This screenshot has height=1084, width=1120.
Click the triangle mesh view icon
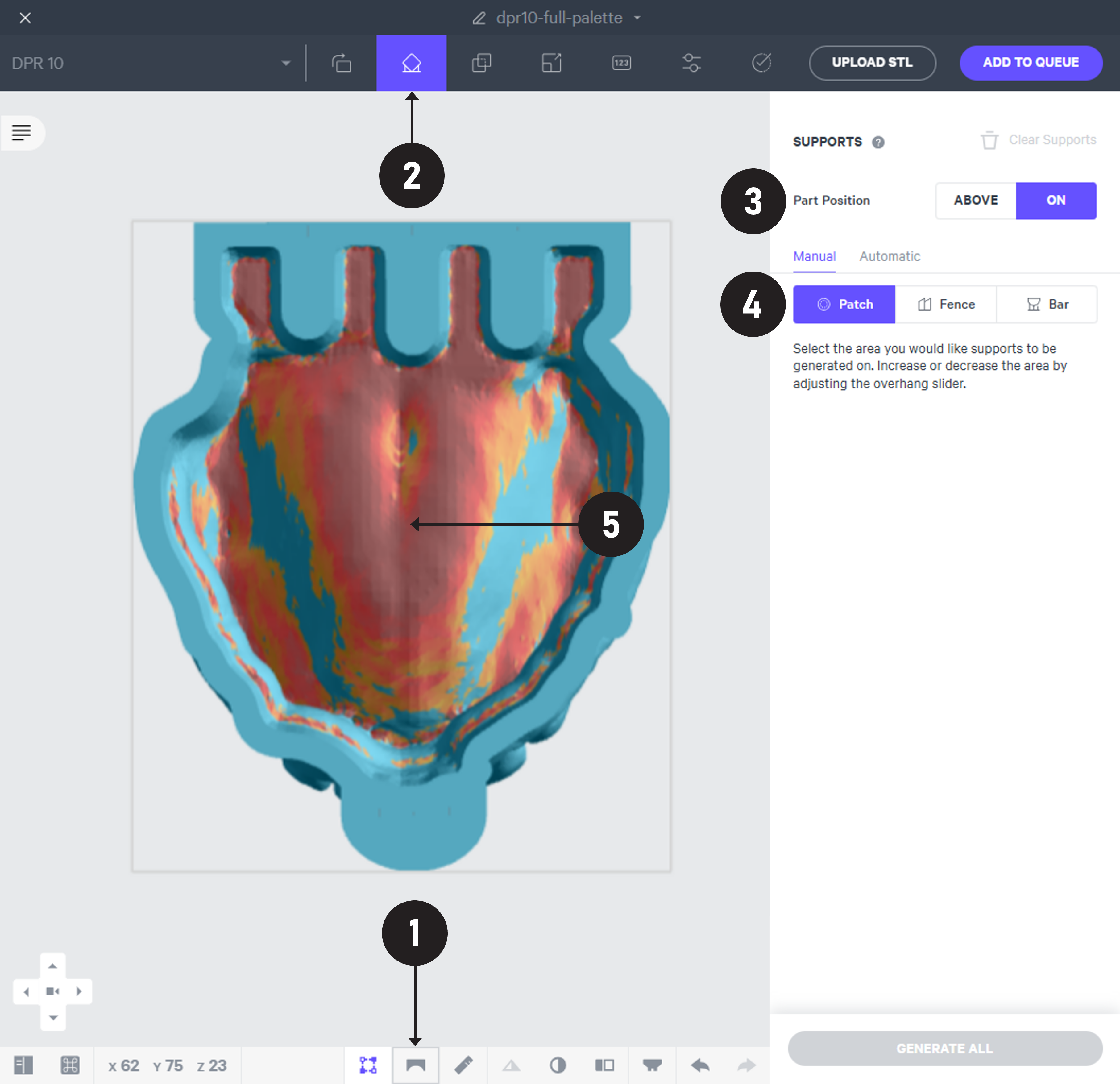pos(511,1065)
